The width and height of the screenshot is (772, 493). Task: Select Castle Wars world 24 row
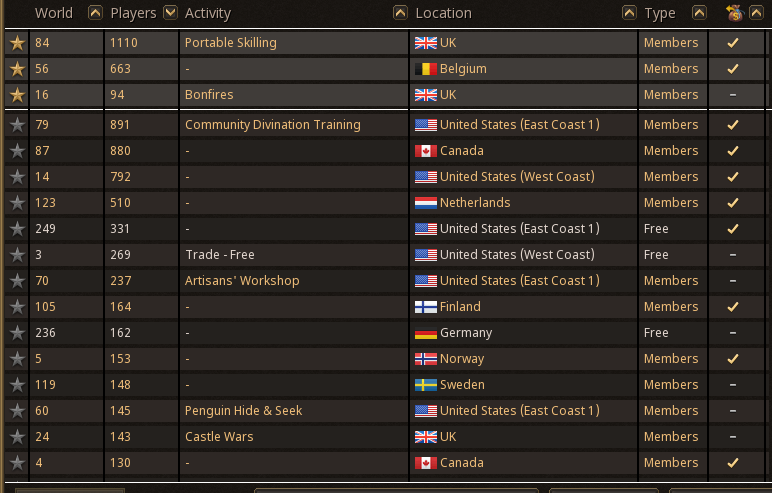point(385,437)
